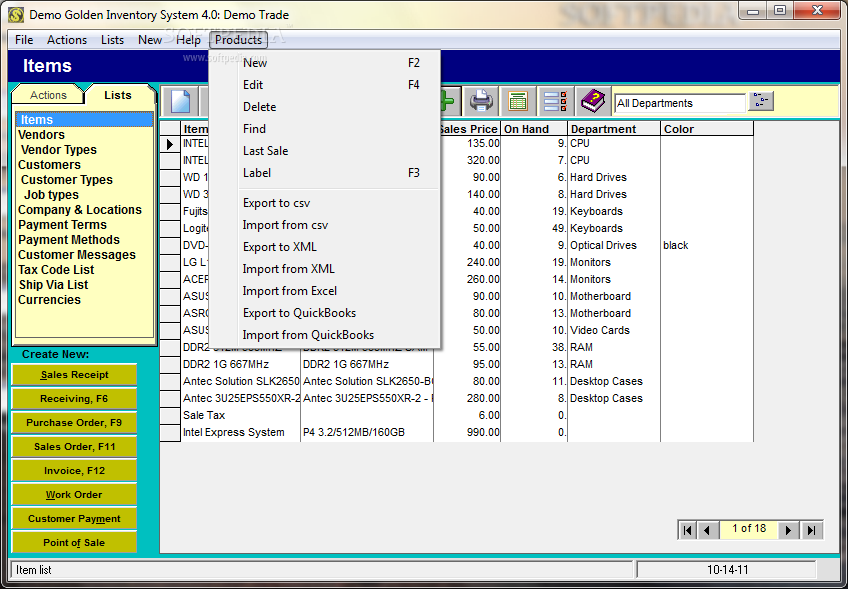The image size is (848, 589).
Task: Jump to last record navigation arrow
Action: coord(811,530)
